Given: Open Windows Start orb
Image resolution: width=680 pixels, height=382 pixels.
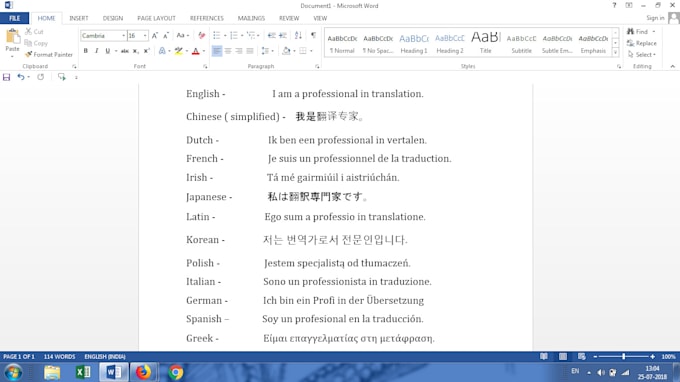Looking at the screenshot, I should tap(13, 372).
